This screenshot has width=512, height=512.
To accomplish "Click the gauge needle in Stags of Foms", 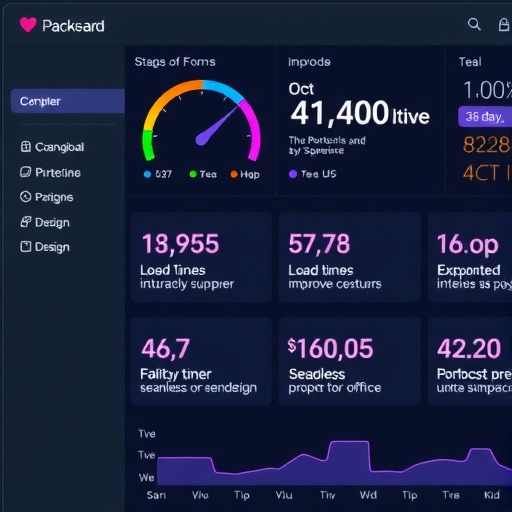I will (x=217, y=125).
